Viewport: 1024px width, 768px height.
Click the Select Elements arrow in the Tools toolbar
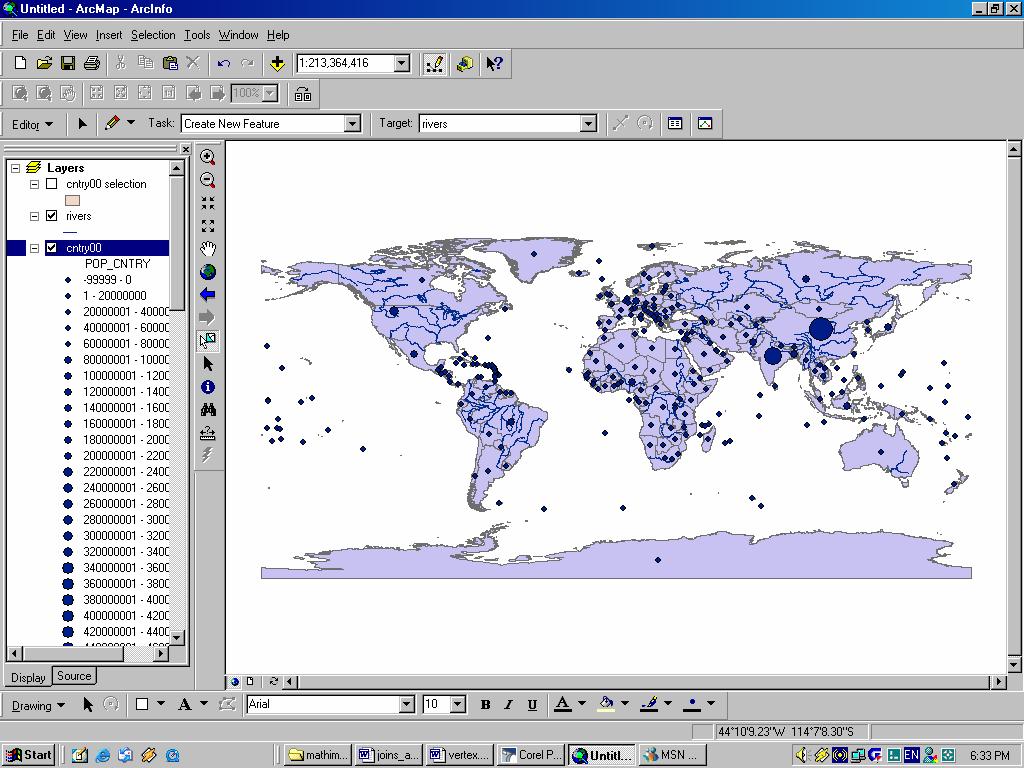(x=208, y=364)
